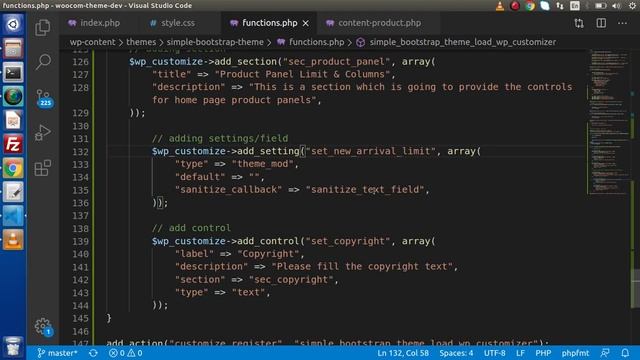Open the Search view in activity bar
The height and width of the screenshot is (360, 640).
[43, 62]
